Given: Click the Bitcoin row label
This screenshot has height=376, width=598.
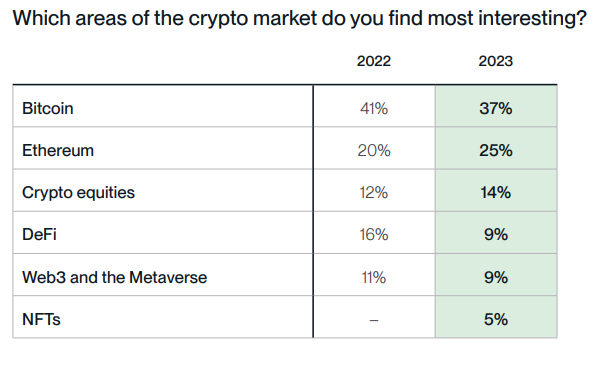Looking at the screenshot, I should [x=48, y=108].
